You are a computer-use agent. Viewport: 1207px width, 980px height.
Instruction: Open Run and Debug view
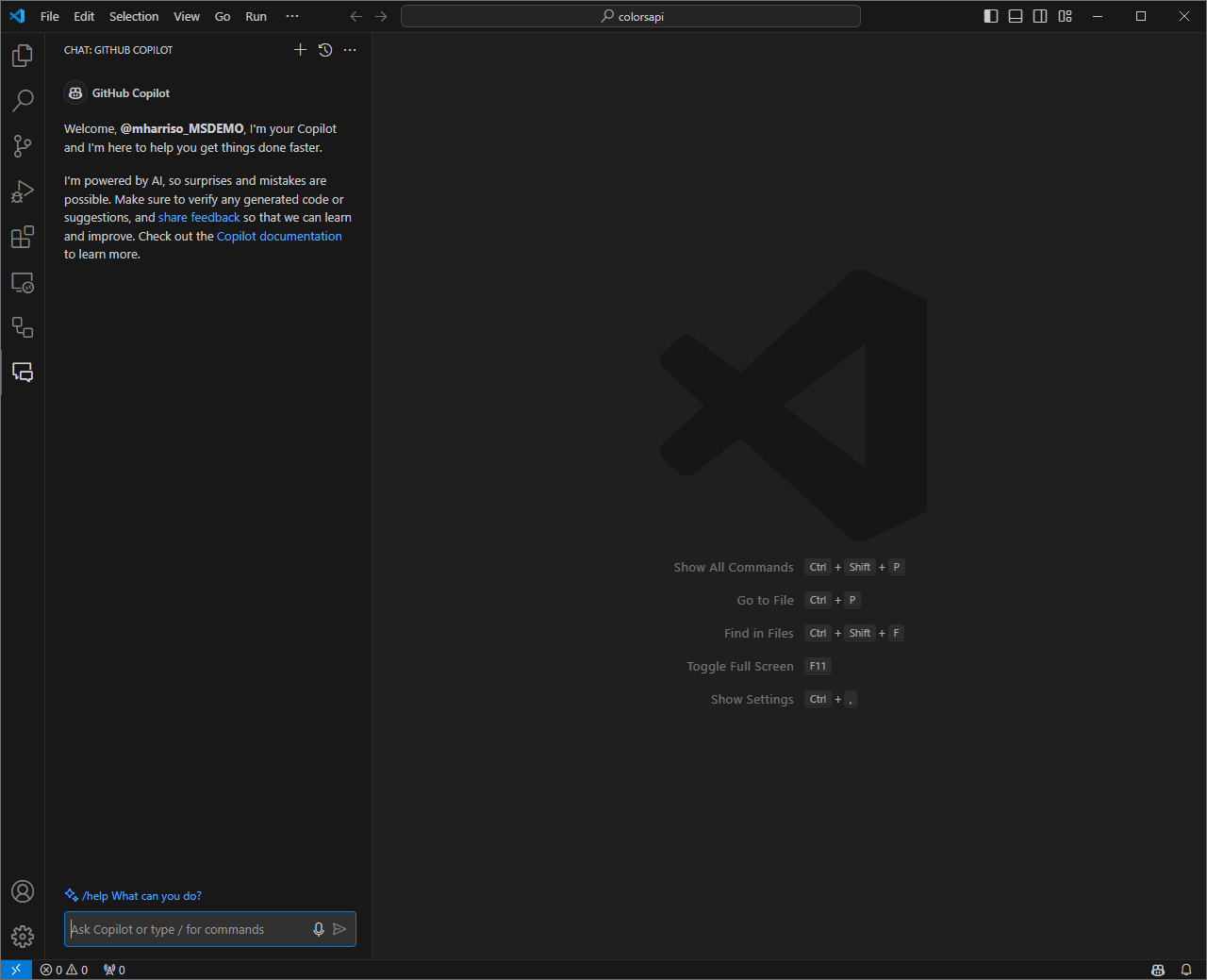[x=23, y=191]
